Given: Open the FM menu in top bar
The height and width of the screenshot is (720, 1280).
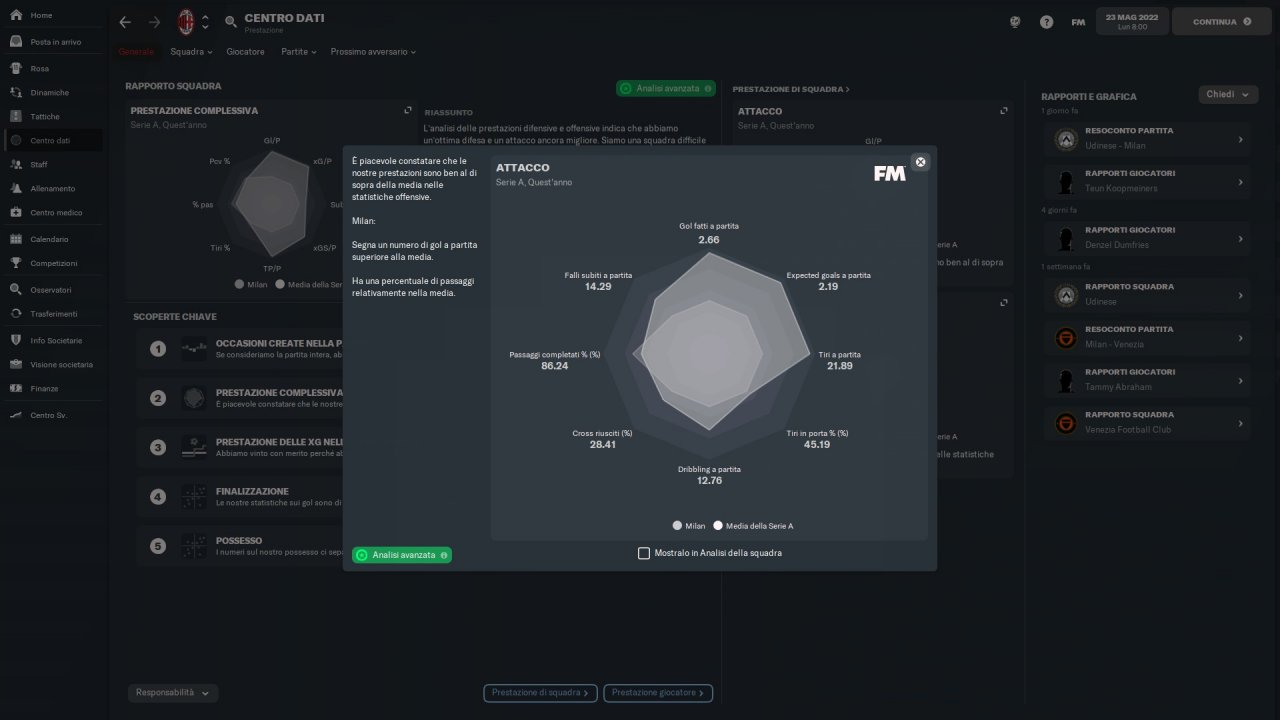Looking at the screenshot, I should point(1078,22).
